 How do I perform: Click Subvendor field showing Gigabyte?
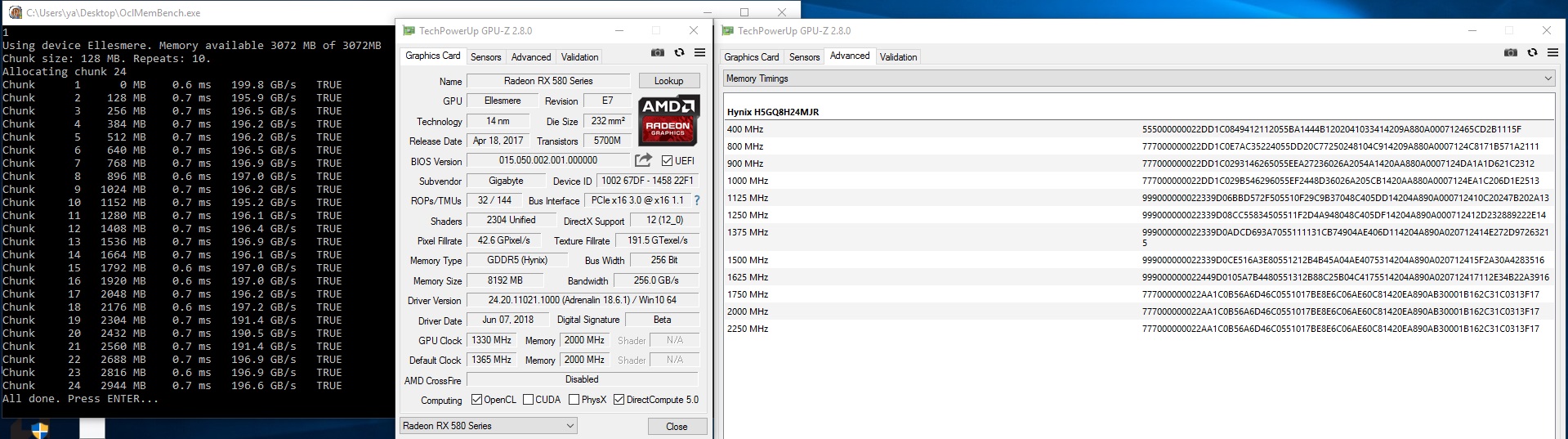(x=506, y=181)
